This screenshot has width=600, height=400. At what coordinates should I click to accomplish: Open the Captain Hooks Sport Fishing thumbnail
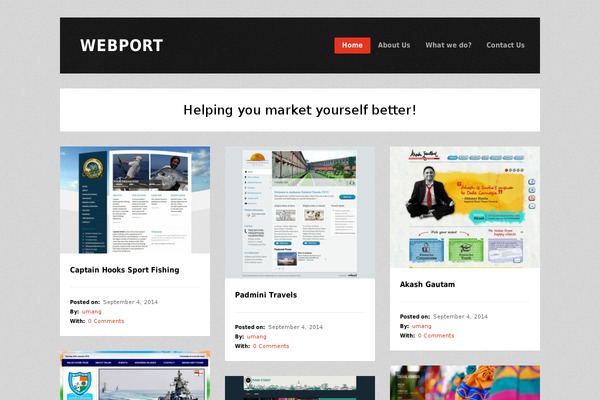[135, 200]
